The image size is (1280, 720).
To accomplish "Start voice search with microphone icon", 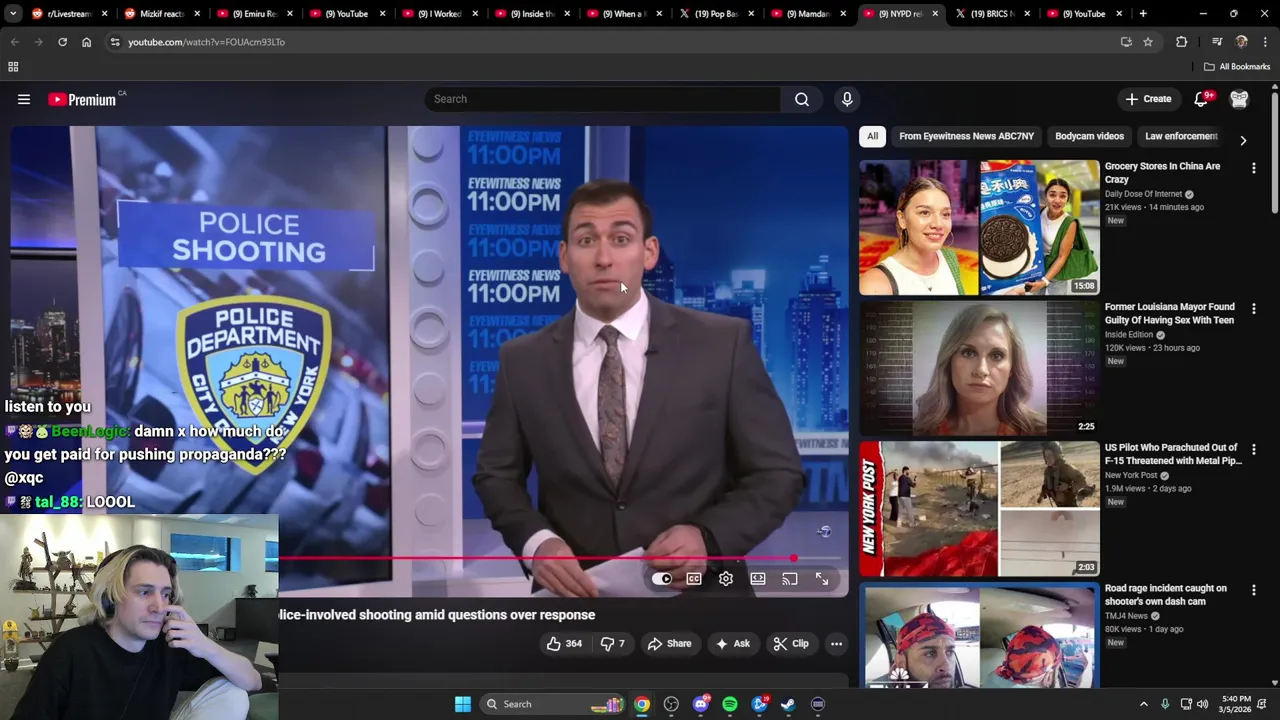I will click(847, 99).
